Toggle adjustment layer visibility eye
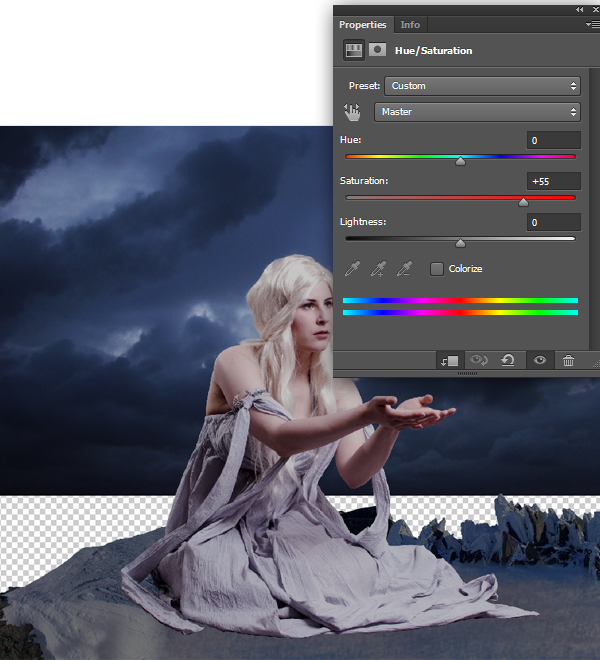 [540, 360]
